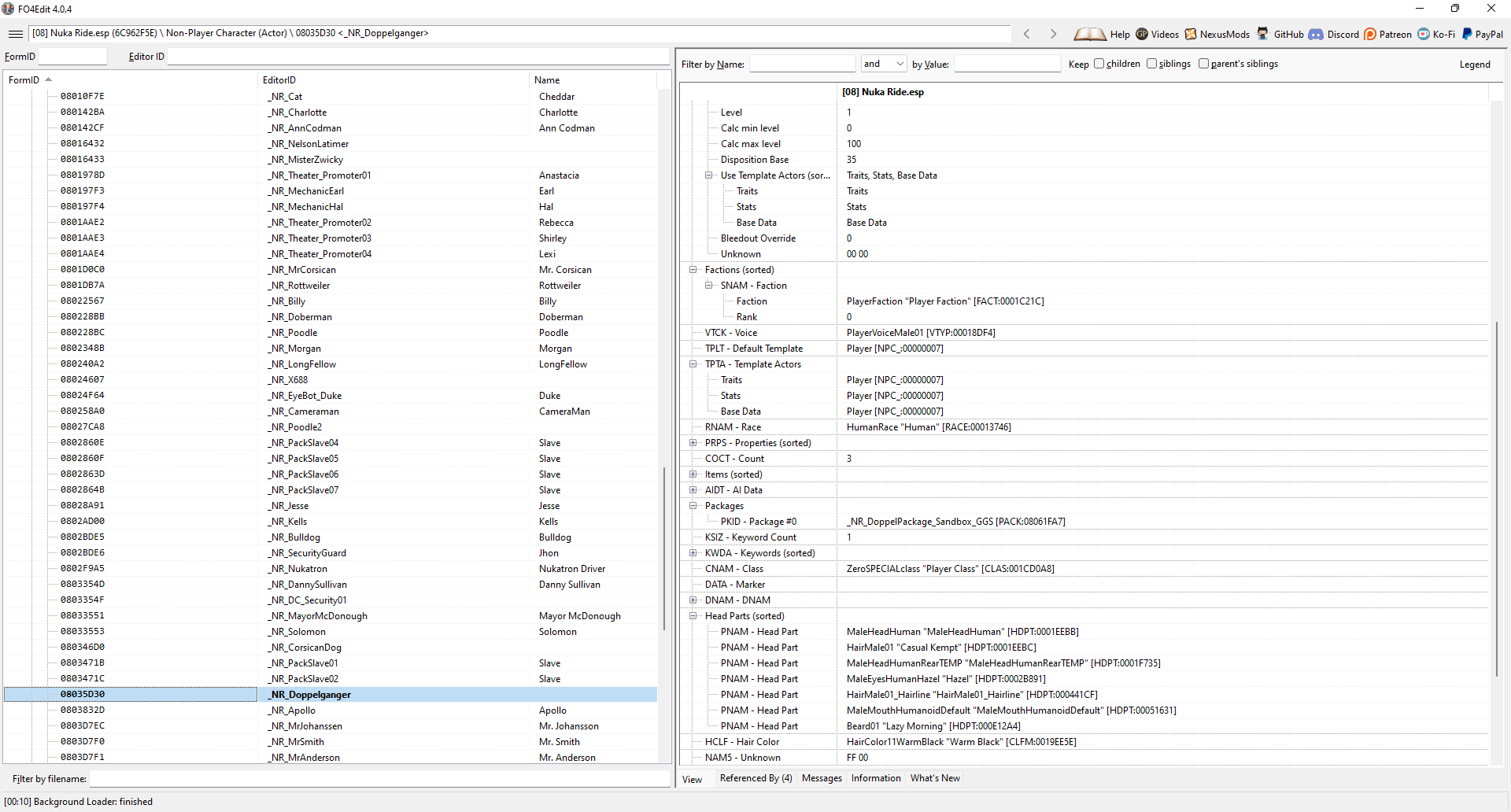This screenshot has height=812, width=1511.
Task: Open the GitHub icon
Action: point(1263,34)
